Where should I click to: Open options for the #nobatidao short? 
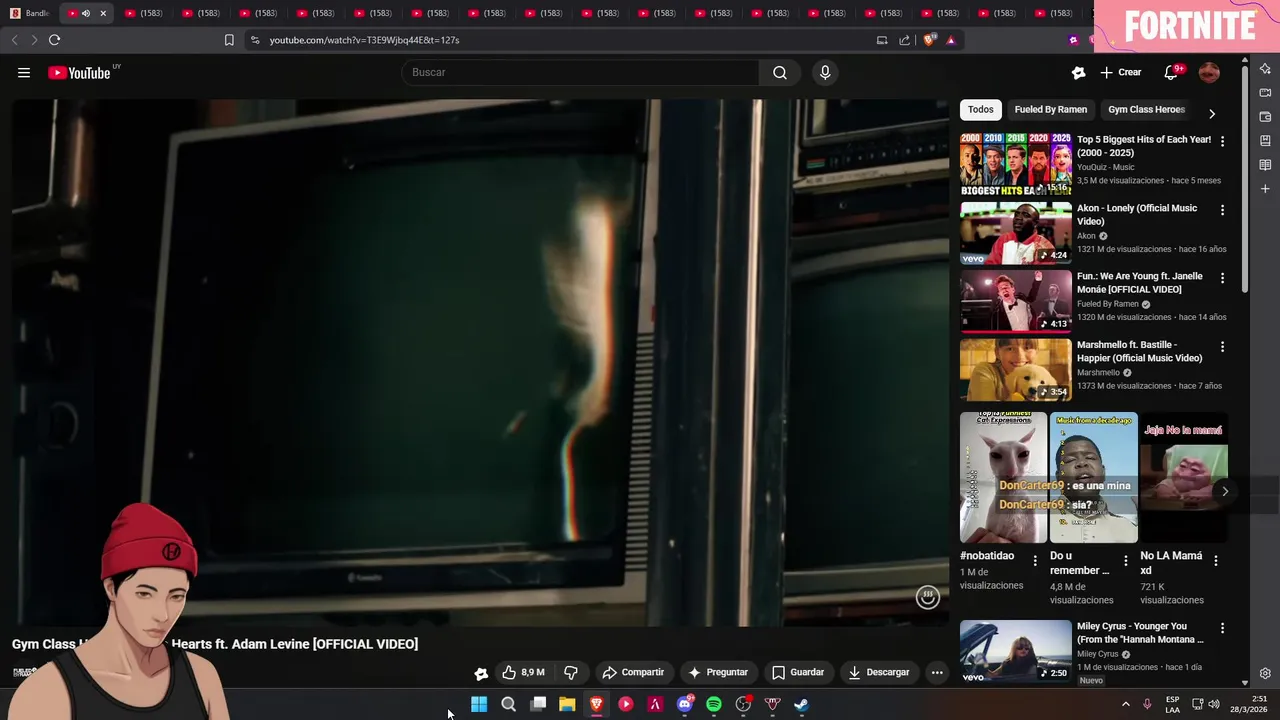[1035, 561]
